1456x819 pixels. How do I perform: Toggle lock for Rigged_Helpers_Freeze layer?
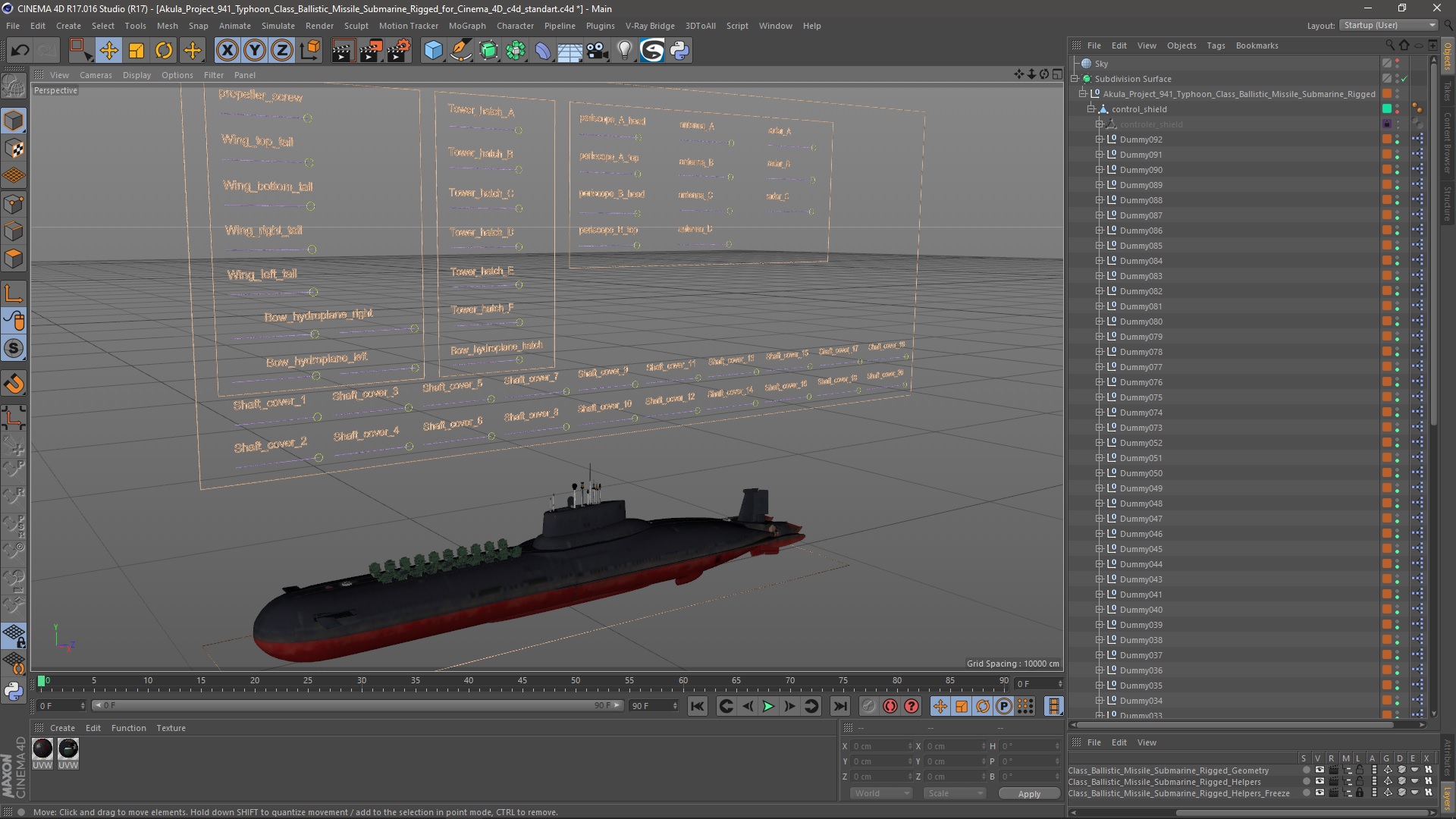tap(1360, 792)
